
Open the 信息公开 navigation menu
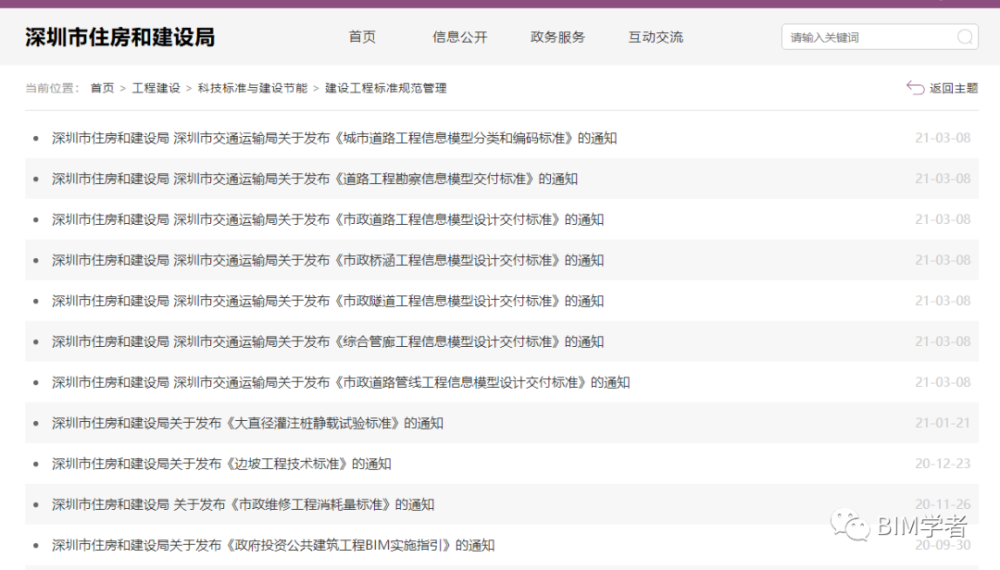pyautogui.click(x=460, y=37)
